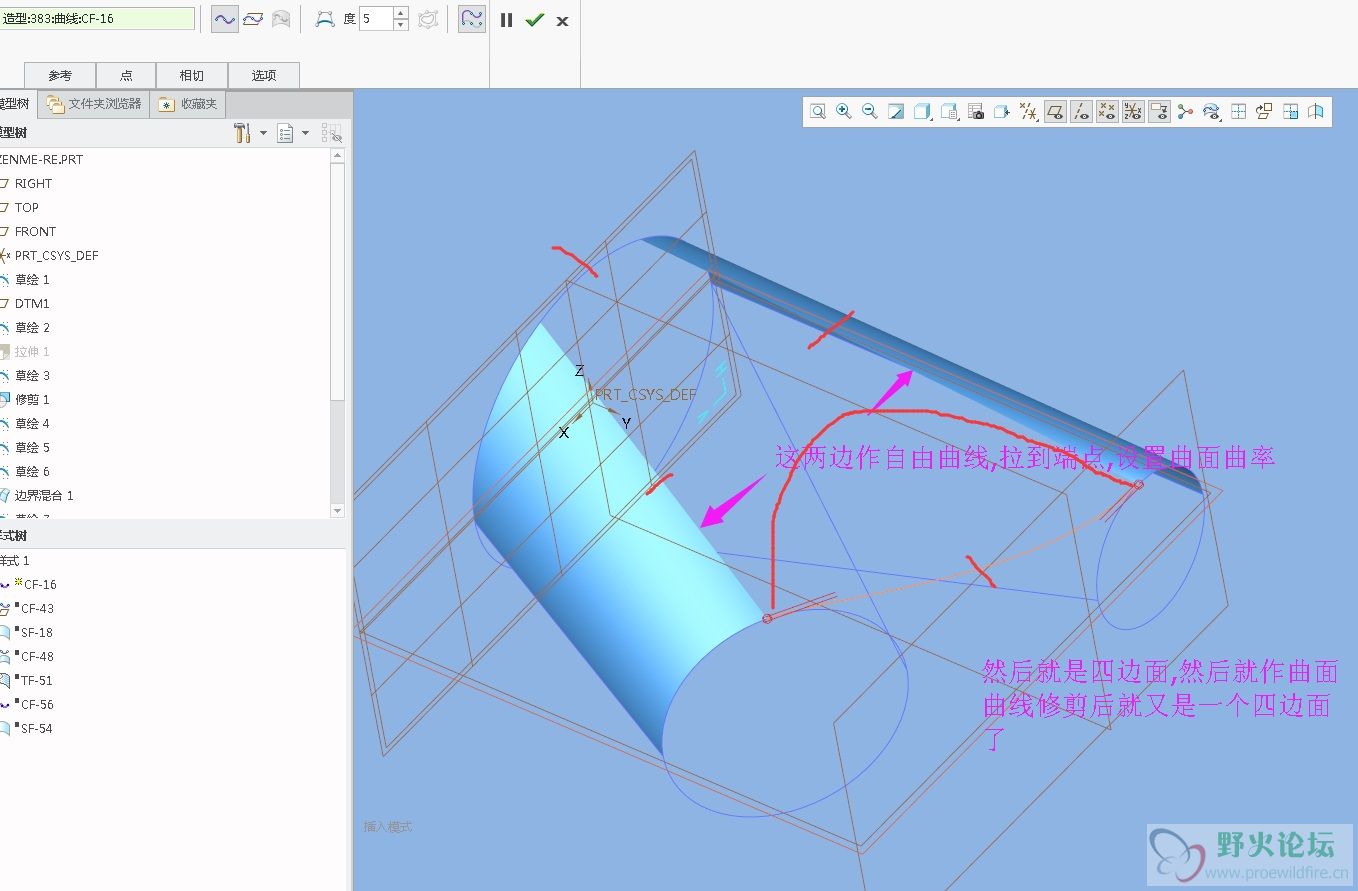Select the free curve type icon
The width and height of the screenshot is (1358, 891).
pos(225,19)
